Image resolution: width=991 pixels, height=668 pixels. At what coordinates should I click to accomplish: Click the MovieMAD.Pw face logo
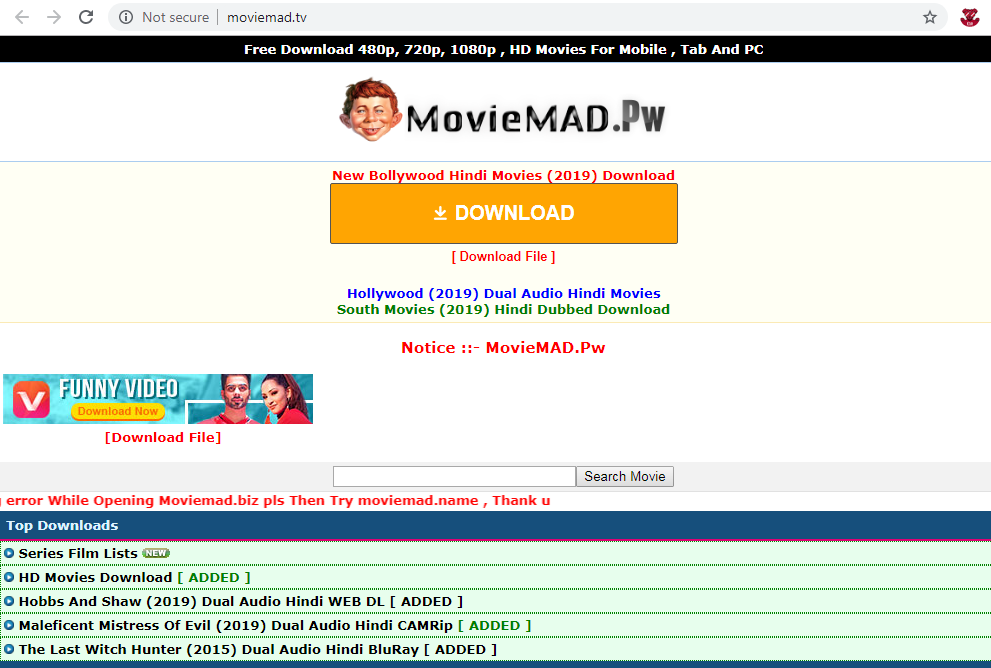click(370, 109)
